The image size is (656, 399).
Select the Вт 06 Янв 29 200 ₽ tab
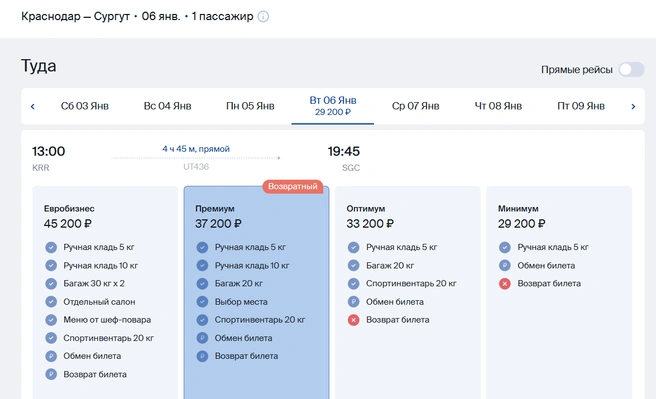pyautogui.click(x=333, y=106)
